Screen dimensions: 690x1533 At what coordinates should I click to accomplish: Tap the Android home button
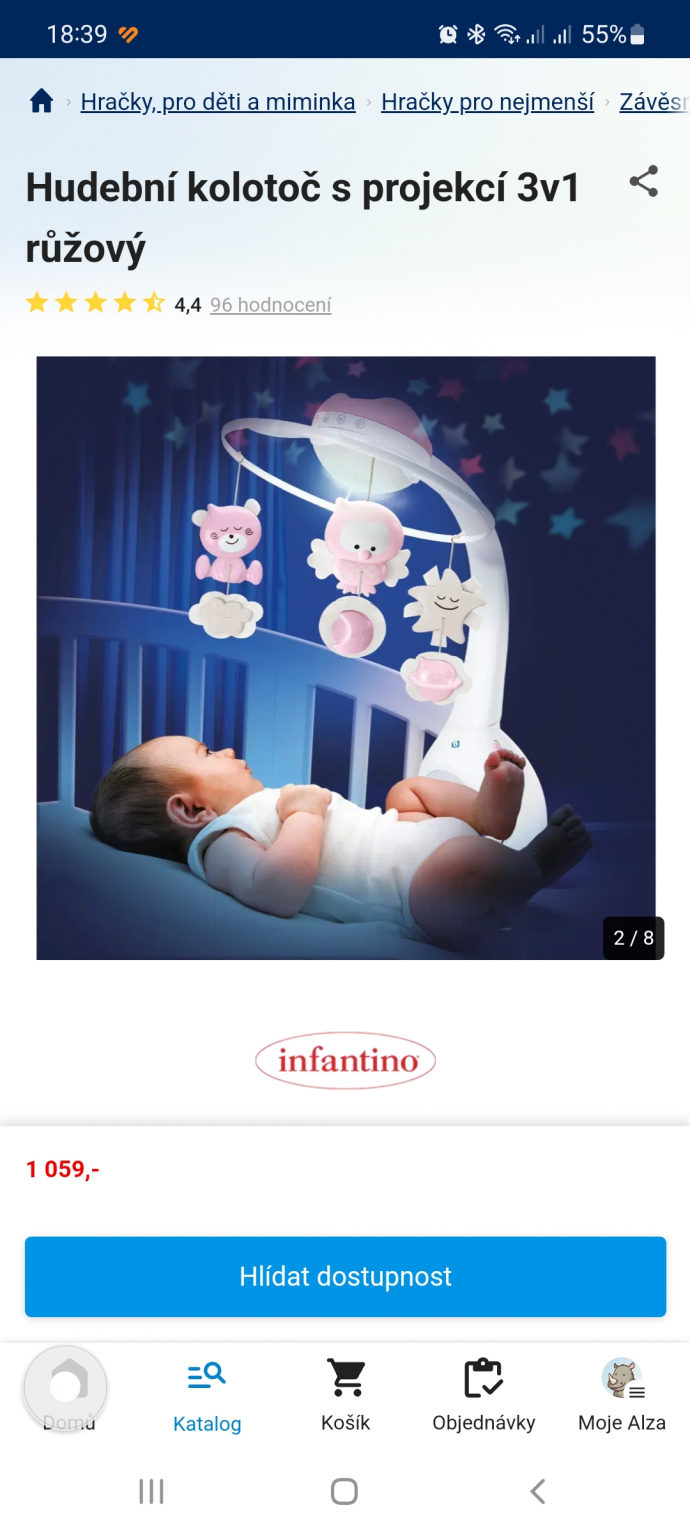(344, 1491)
